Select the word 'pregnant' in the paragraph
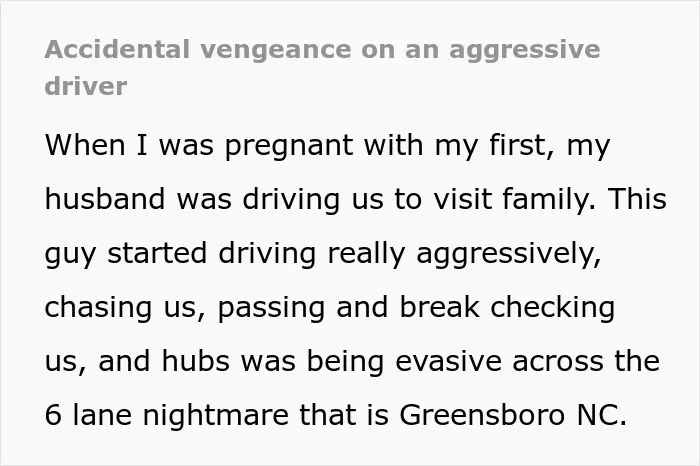This screenshot has width=700, height=466. [x=289, y=147]
